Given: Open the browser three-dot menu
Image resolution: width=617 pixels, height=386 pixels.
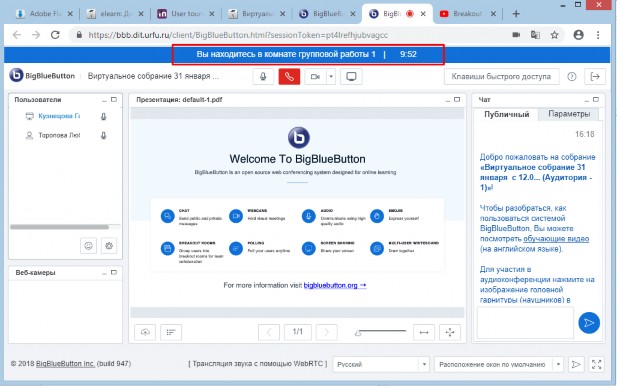Looking at the screenshot, I should [x=598, y=35].
